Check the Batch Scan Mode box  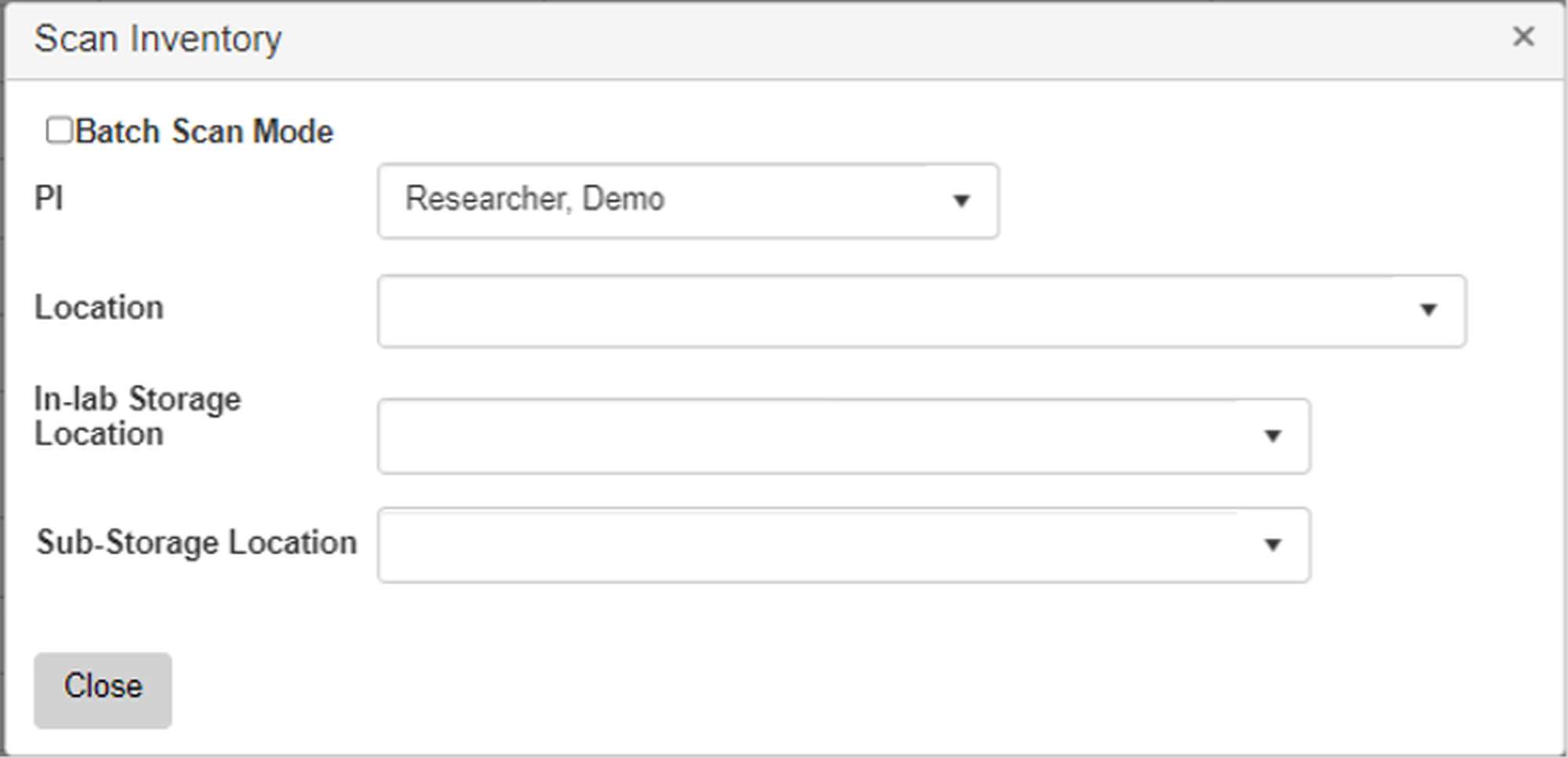(59, 130)
